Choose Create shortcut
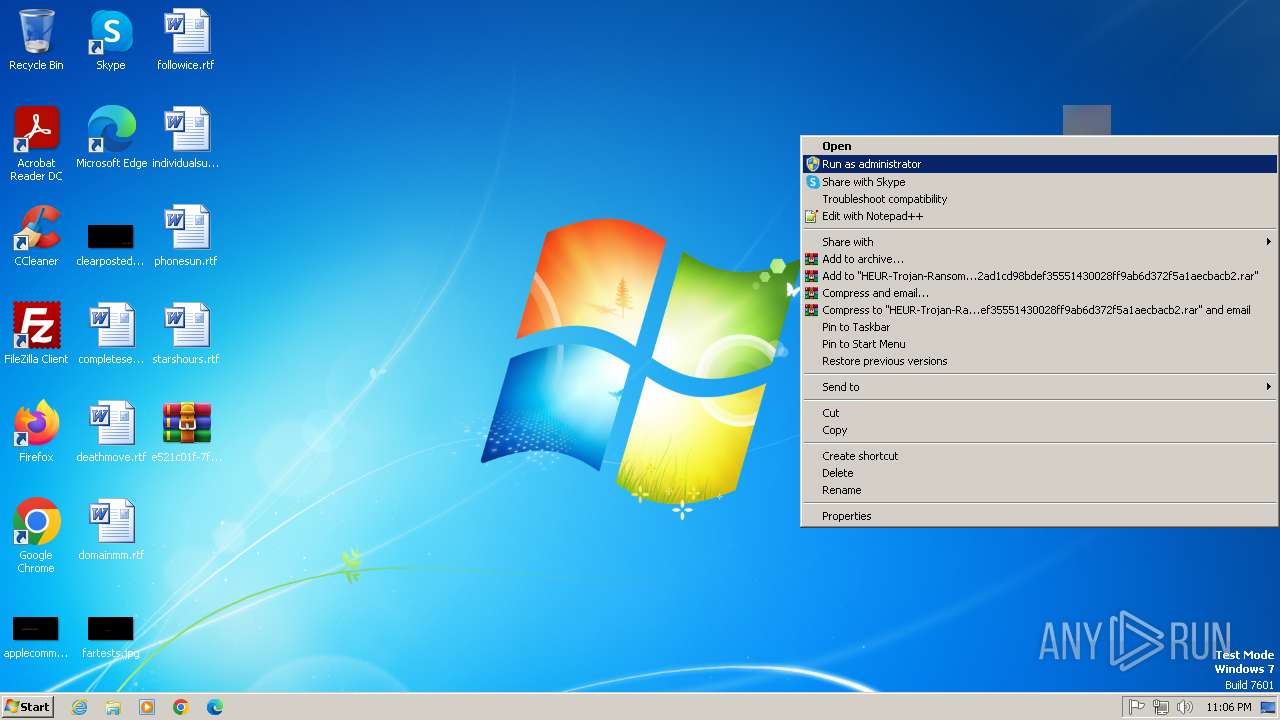Viewport: 1280px width, 720px height. coord(1040,456)
